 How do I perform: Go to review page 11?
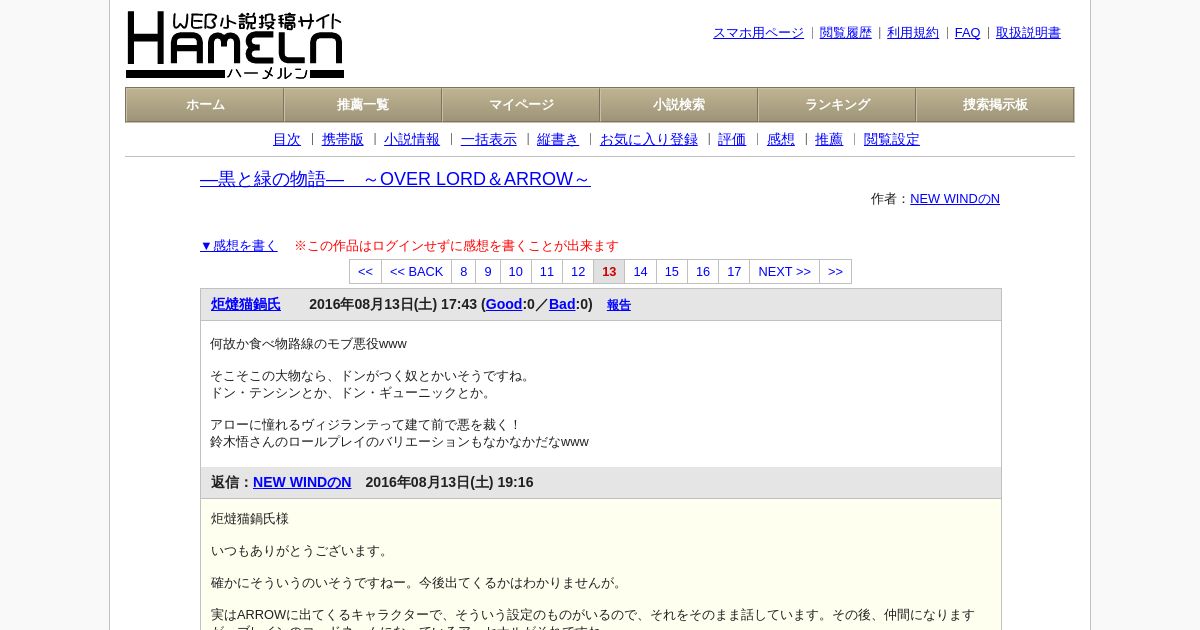pyautogui.click(x=547, y=272)
